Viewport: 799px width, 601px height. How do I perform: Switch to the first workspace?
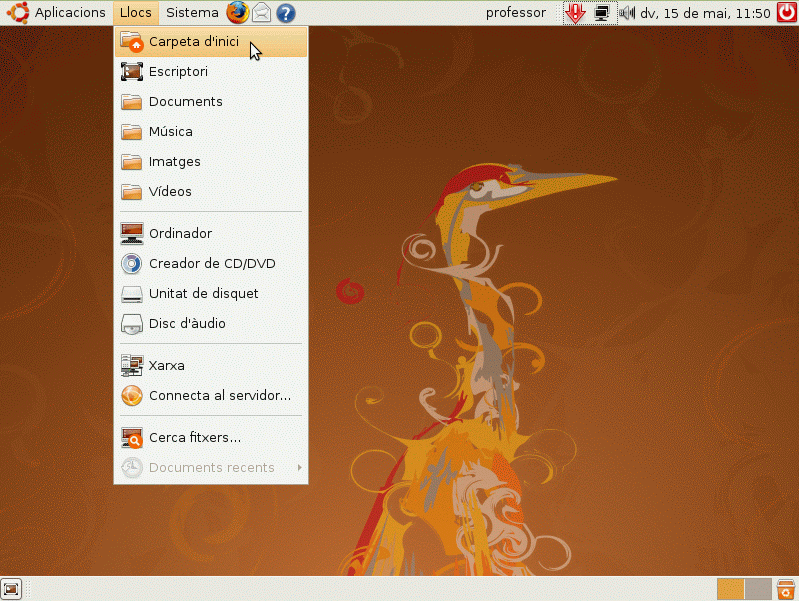tap(730, 588)
